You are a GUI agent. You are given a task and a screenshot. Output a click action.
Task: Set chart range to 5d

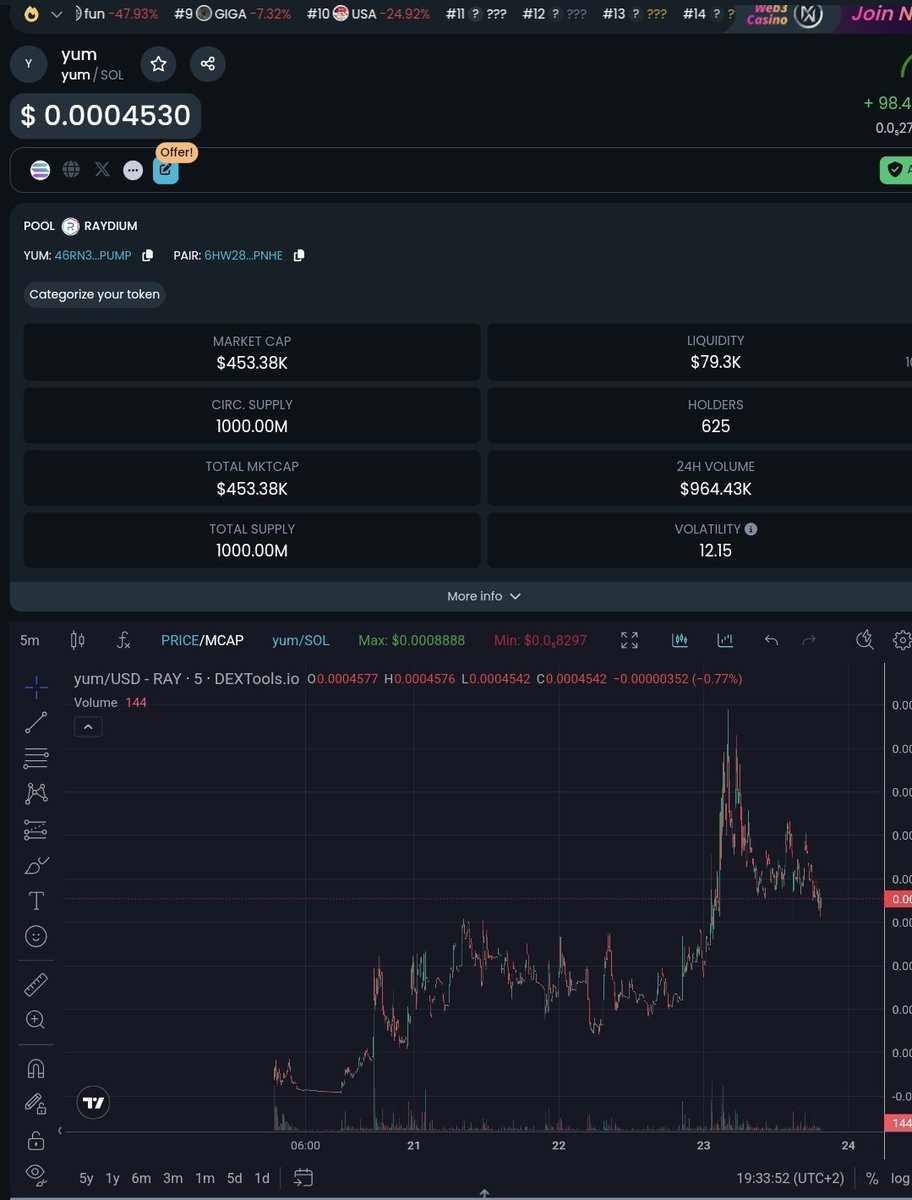pos(234,1178)
